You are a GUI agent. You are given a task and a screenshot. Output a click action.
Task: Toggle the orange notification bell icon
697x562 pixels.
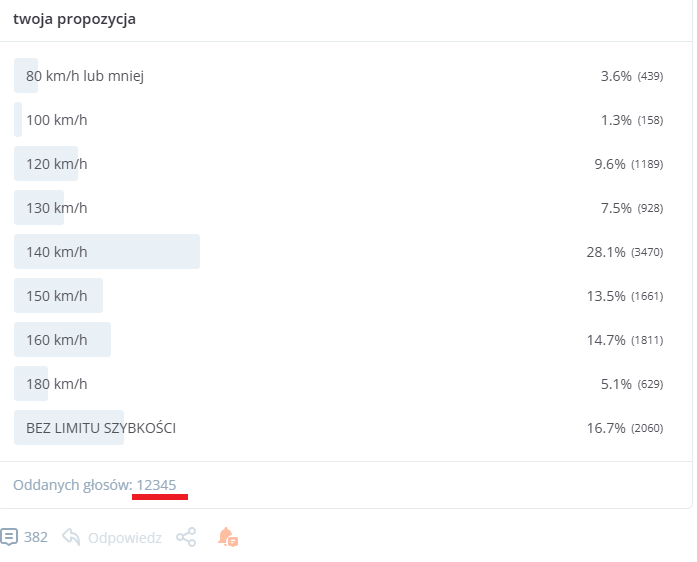point(227,537)
